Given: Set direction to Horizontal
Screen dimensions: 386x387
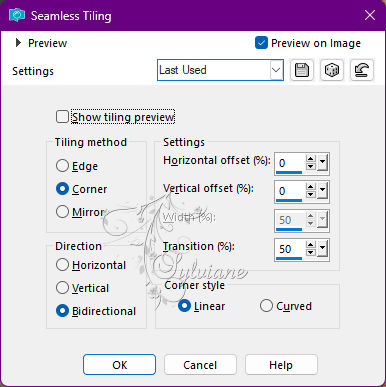Looking at the screenshot, I should [62, 265].
